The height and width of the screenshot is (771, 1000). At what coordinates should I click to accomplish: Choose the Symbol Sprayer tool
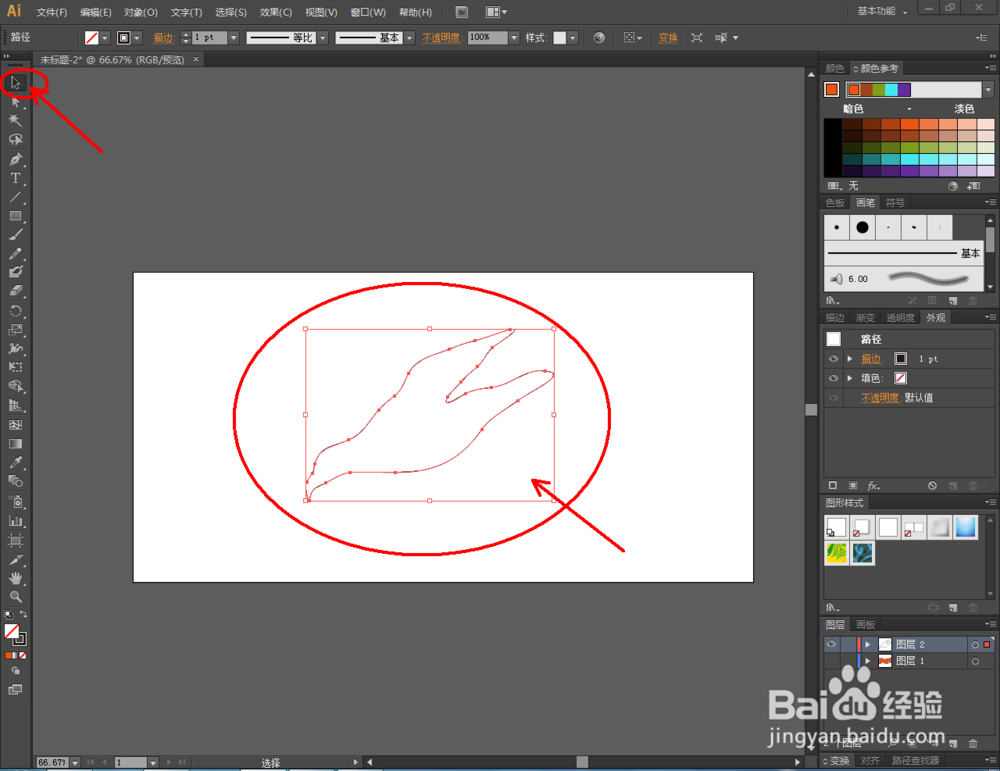pos(15,502)
